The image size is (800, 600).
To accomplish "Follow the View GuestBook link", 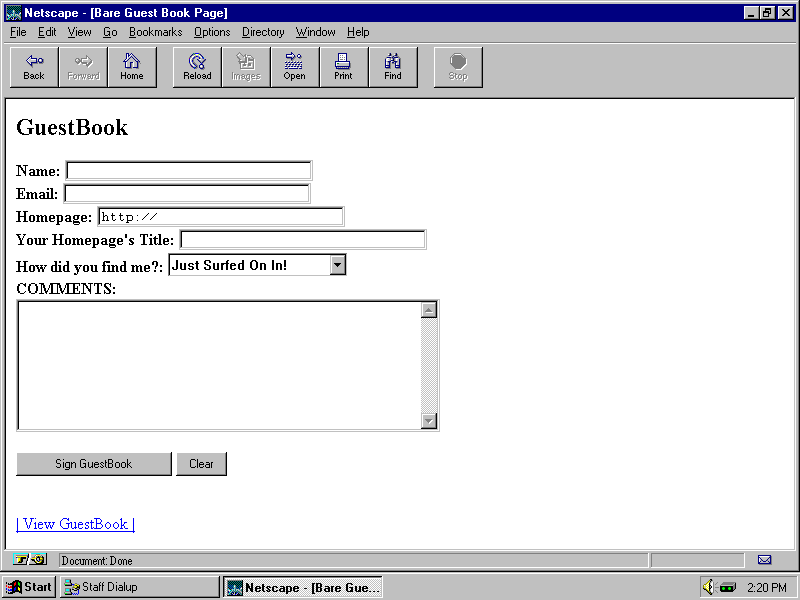I will pyautogui.click(x=76, y=524).
